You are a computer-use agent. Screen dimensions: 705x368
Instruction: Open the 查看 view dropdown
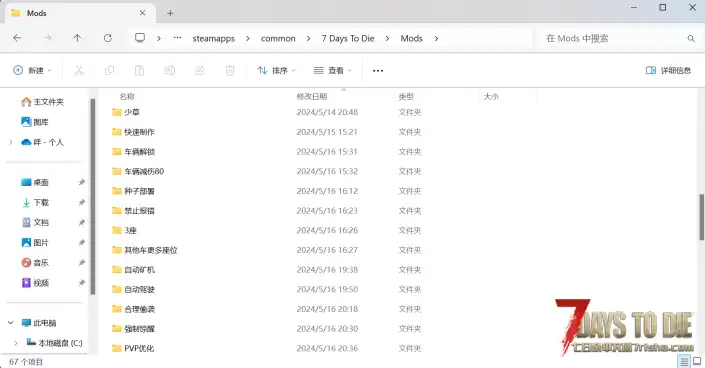pos(332,70)
